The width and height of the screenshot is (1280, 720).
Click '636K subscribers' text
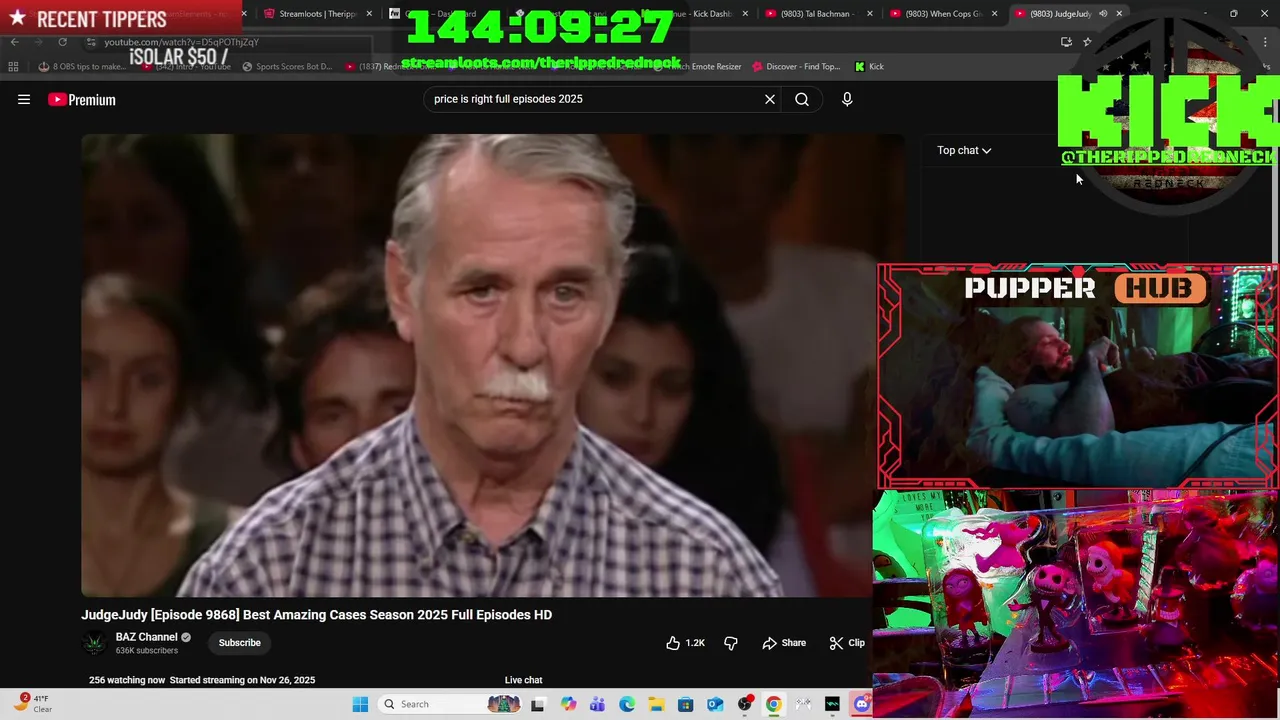pos(146,651)
